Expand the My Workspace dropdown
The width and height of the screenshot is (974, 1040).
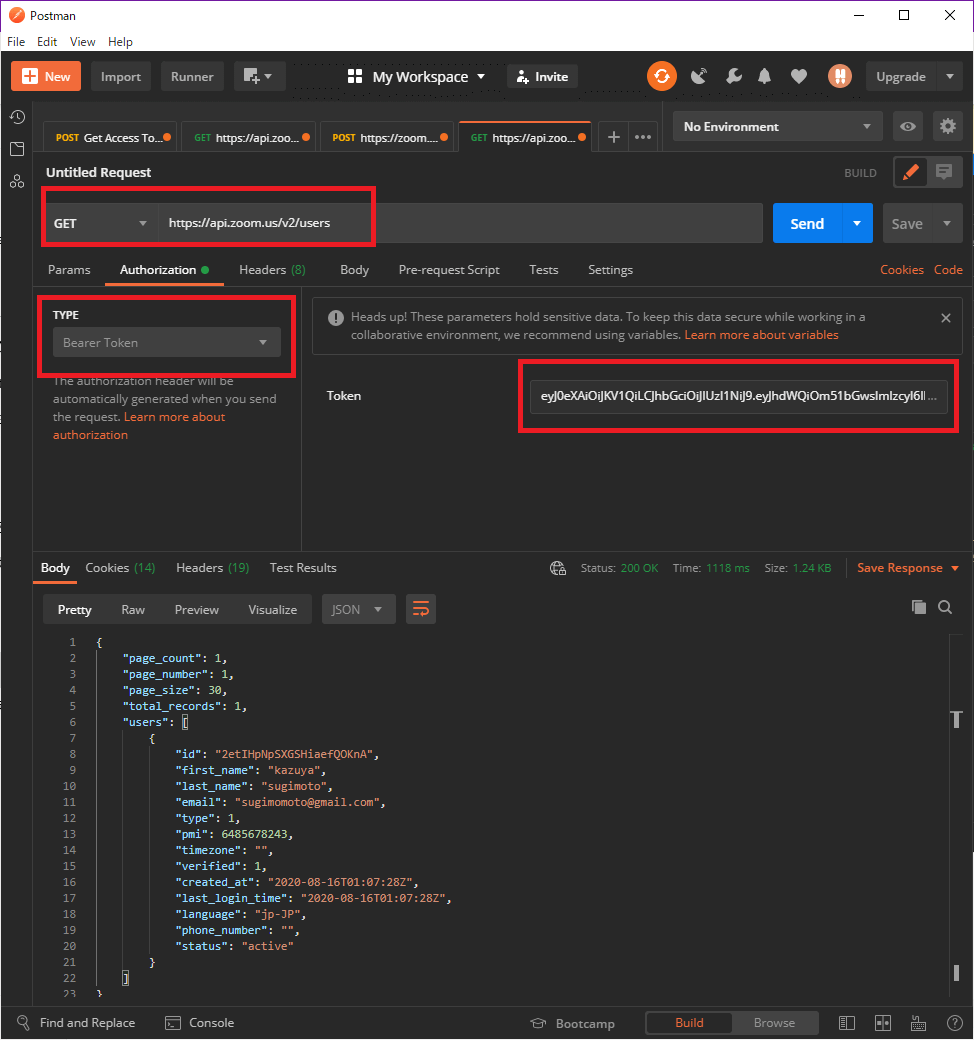[x=417, y=76]
